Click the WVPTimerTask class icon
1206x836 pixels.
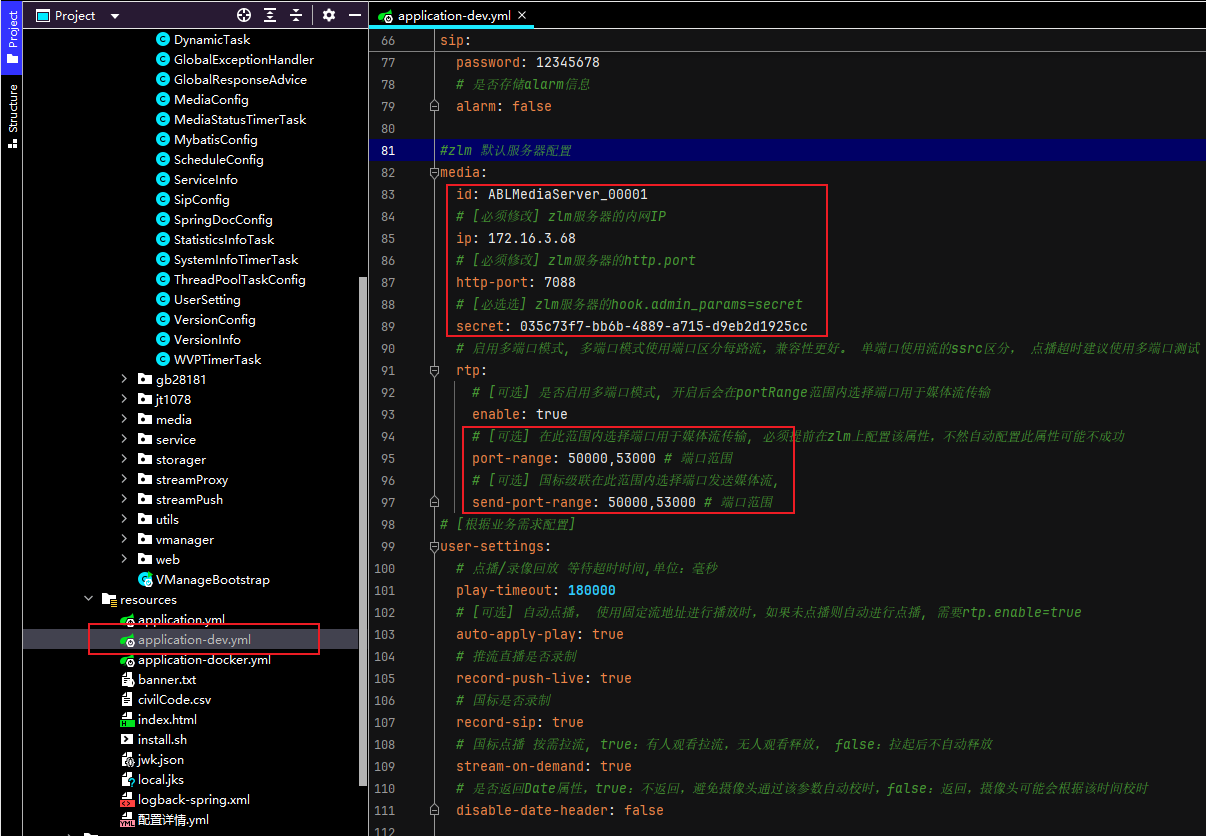pos(163,359)
